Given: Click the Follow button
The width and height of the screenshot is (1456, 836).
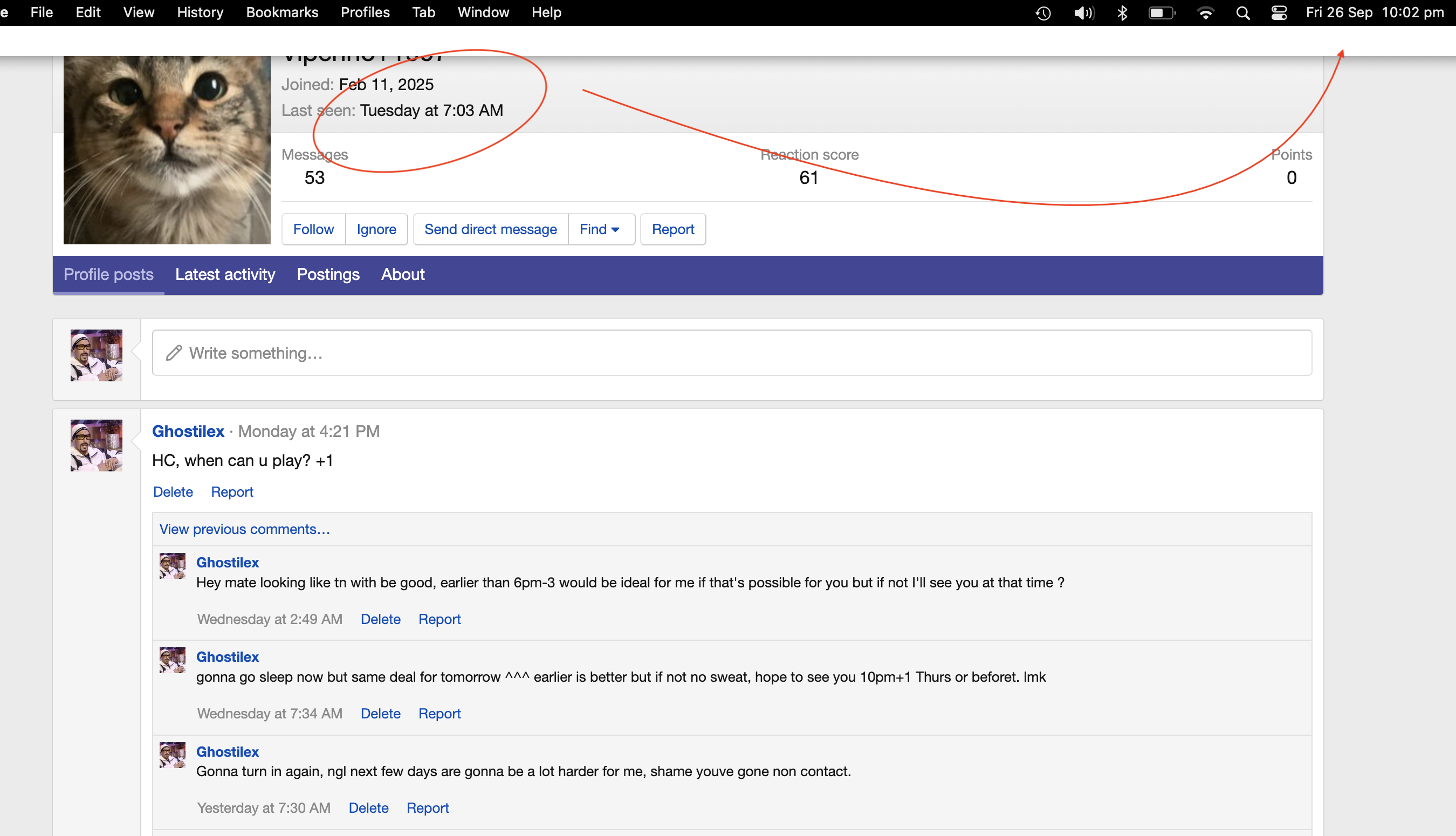Looking at the screenshot, I should tap(313, 229).
